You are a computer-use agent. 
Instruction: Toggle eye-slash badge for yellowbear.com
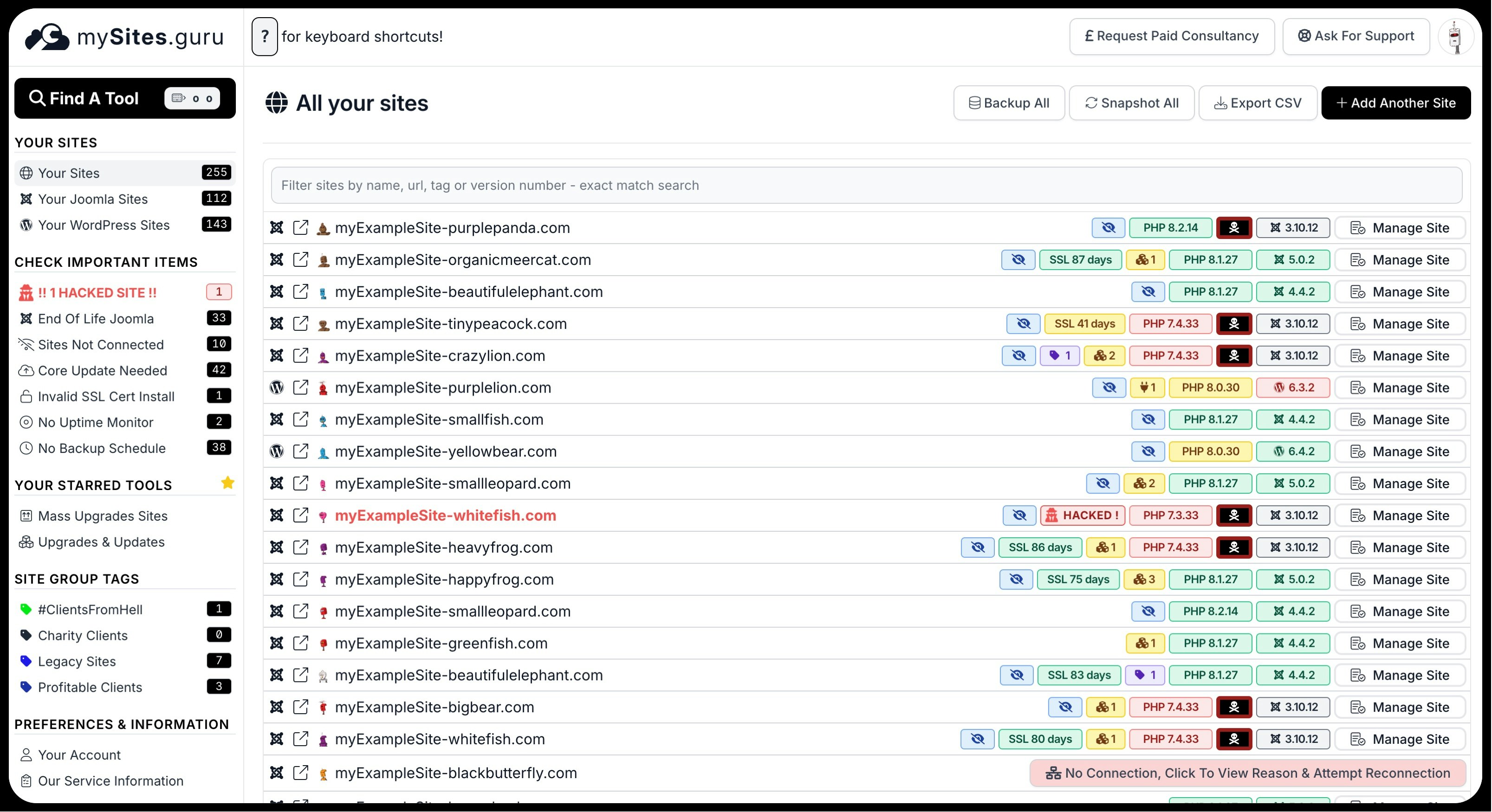[x=1148, y=451]
